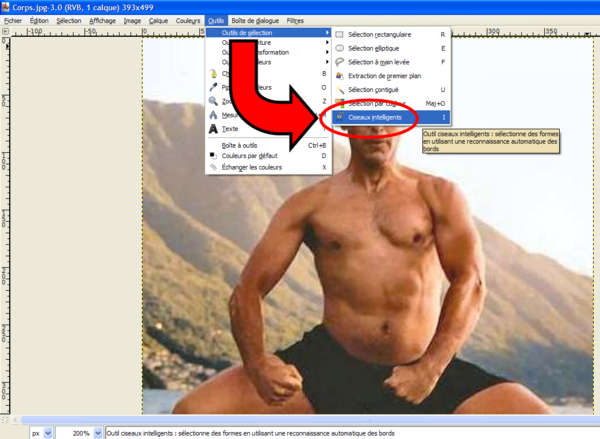Open the image menu triangle above the vertical ruler

(x=5, y=31)
